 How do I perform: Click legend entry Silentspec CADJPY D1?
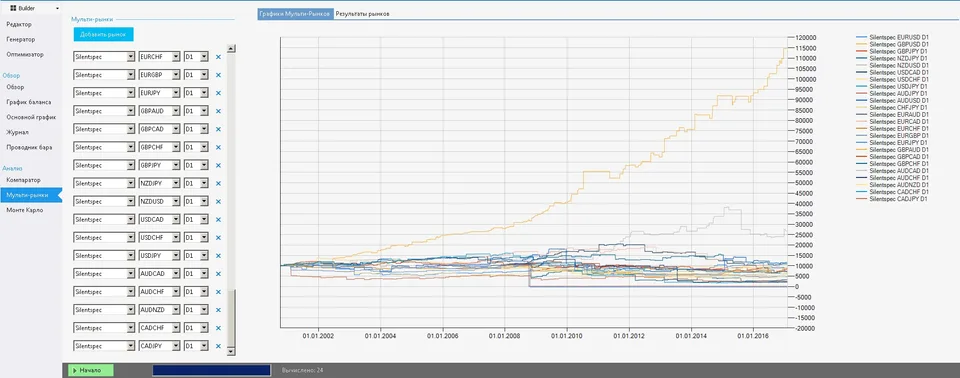pyautogui.click(x=893, y=199)
